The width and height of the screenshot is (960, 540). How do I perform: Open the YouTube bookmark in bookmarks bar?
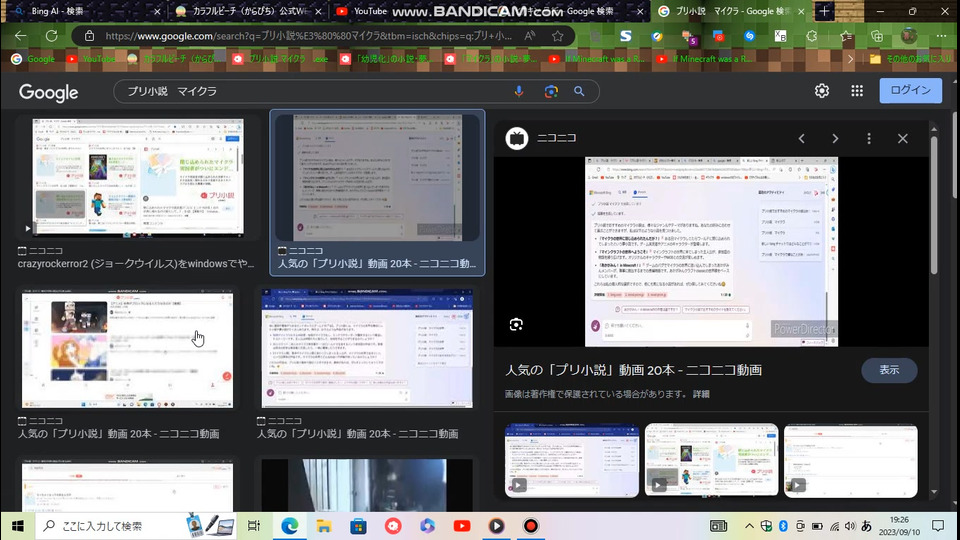91,59
